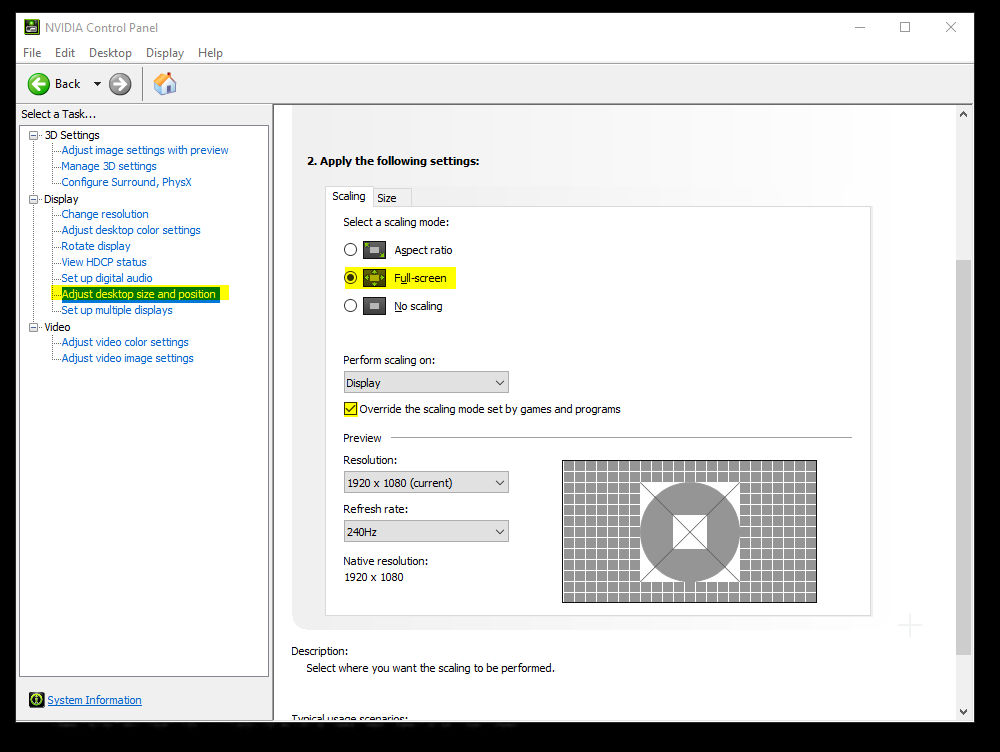This screenshot has height=752, width=1000.
Task: Click the Home icon in toolbar
Action: (x=165, y=84)
